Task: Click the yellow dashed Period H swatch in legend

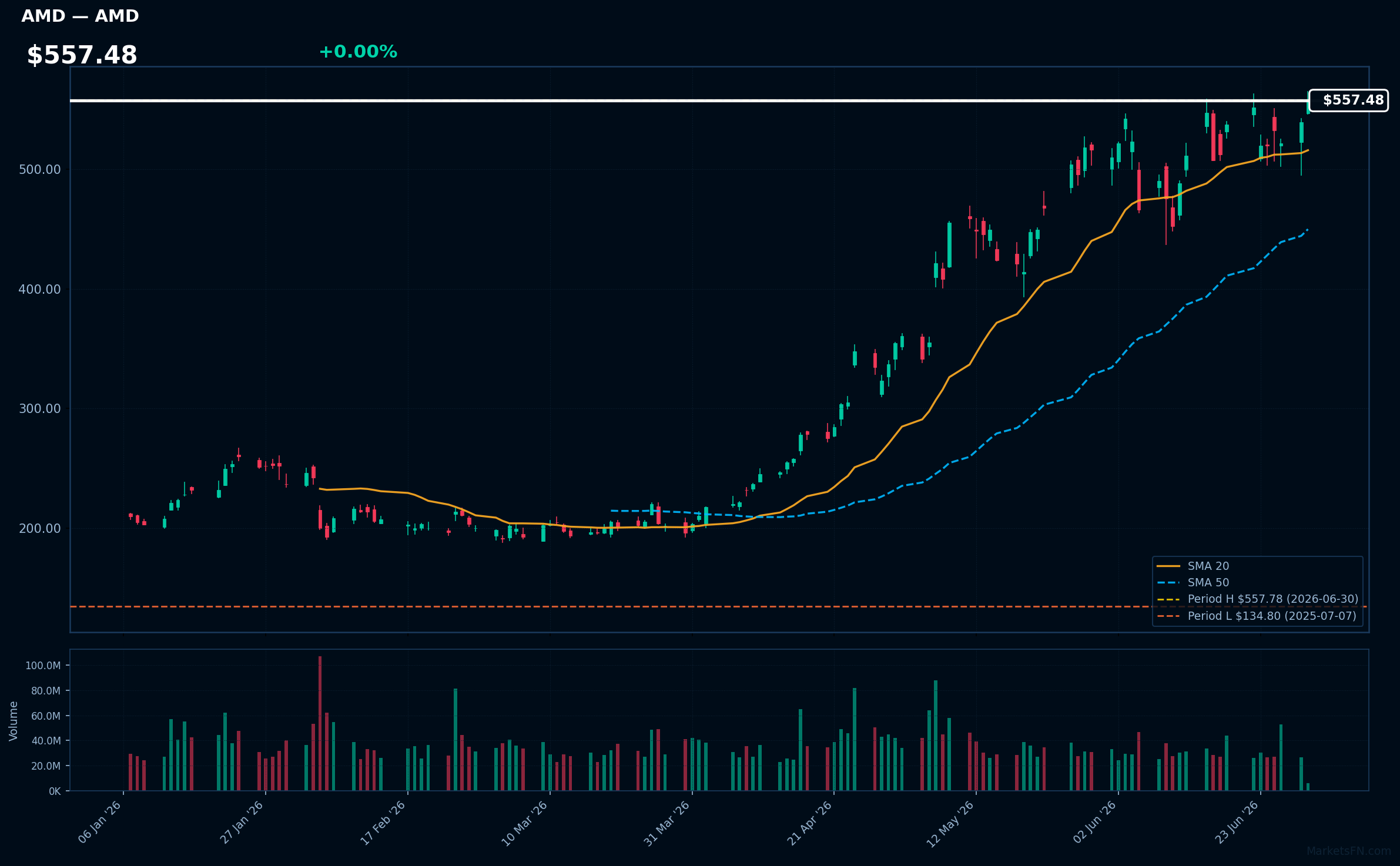Action: click(1168, 599)
